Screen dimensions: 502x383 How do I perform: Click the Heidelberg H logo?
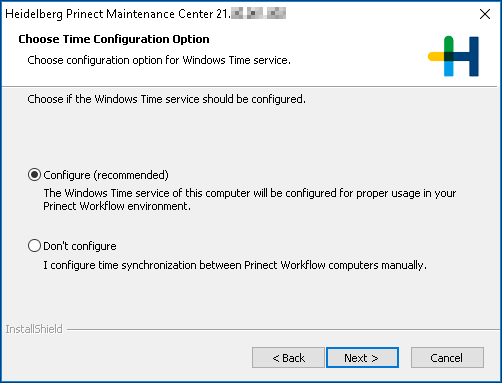(x=453, y=56)
